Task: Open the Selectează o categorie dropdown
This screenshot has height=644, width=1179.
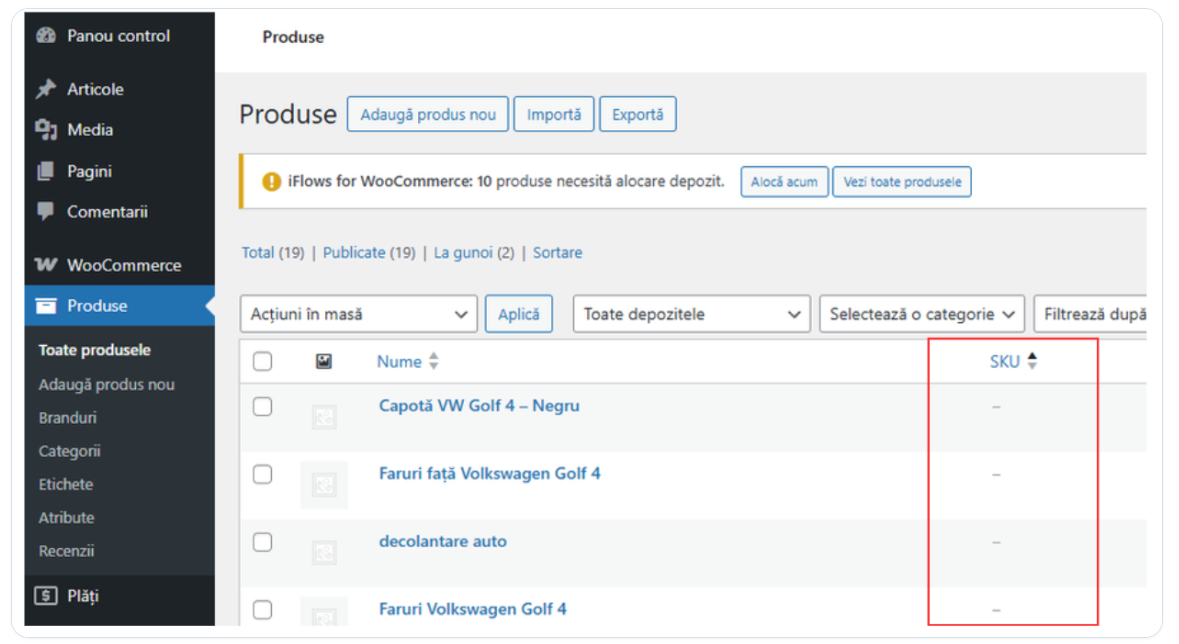Action: pyautogui.click(x=922, y=314)
